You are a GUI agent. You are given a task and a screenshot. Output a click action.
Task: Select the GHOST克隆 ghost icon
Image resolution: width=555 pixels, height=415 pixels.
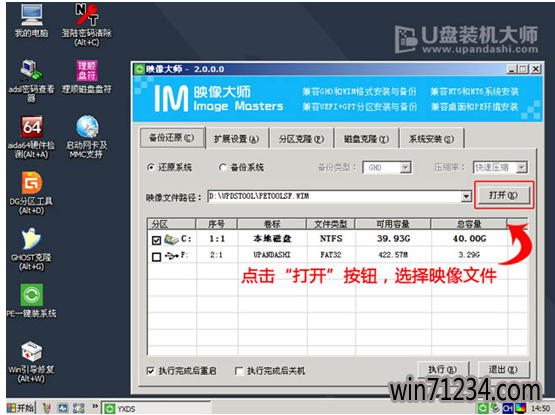tap(32, 239)
